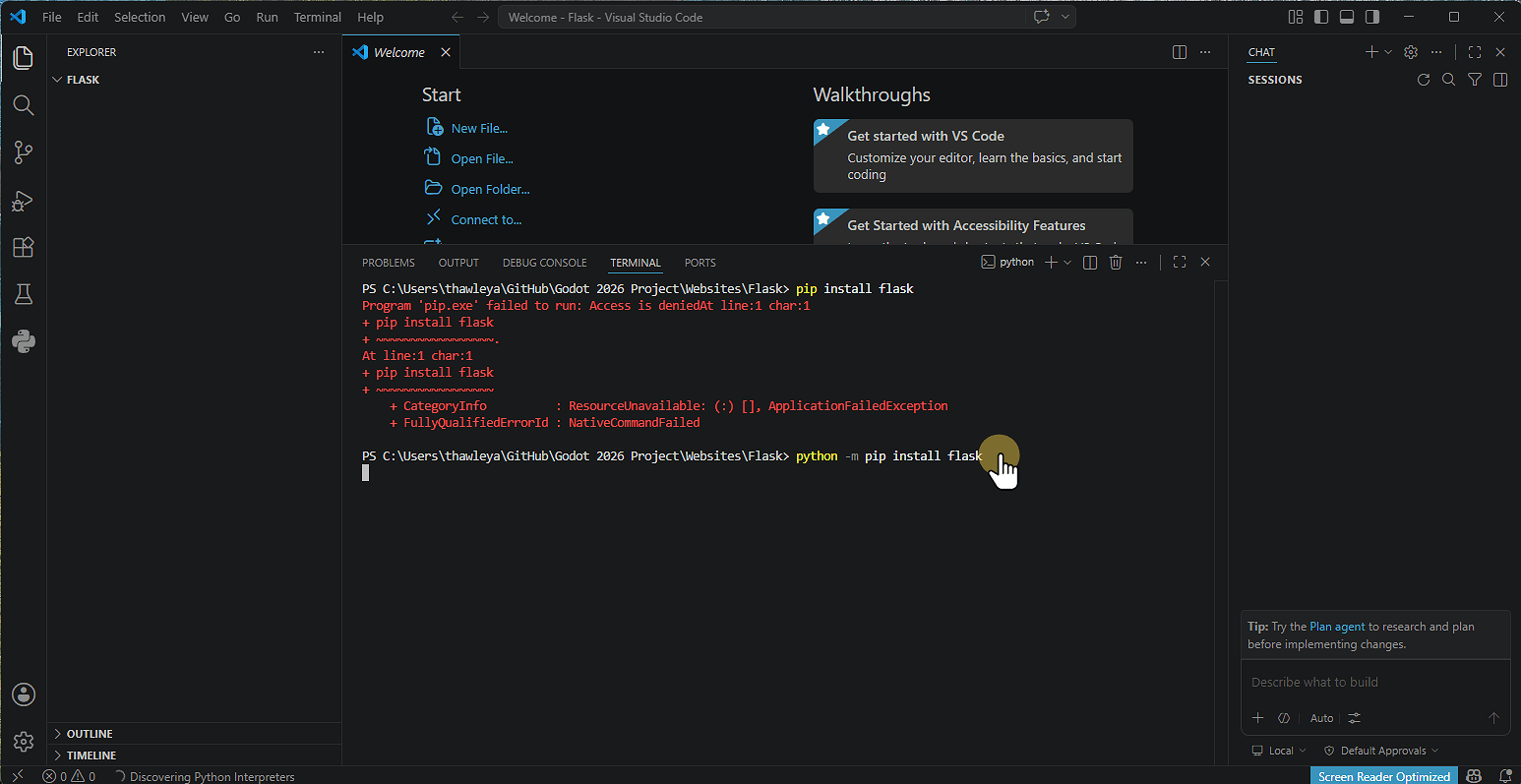
Task: Switch to the PORTS panel tab
Action: pyautogui.click(x=700, y=263)
